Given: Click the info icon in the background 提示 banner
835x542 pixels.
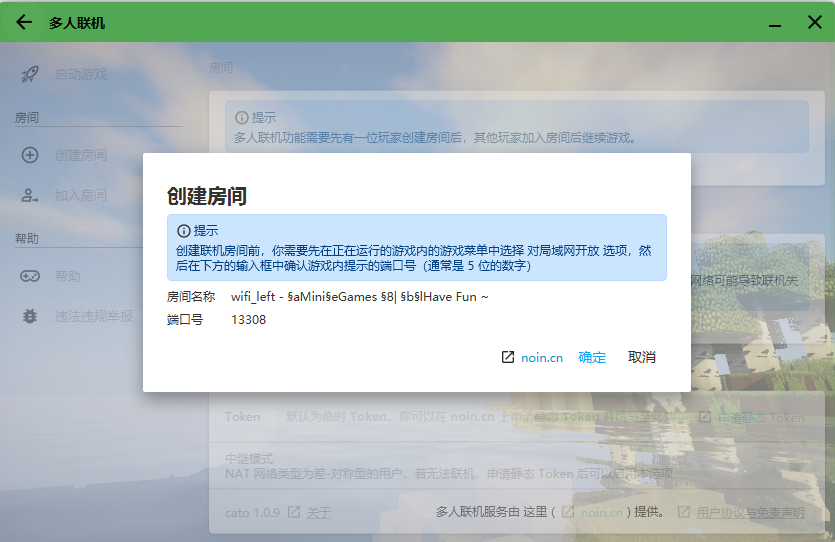Looking at the screenshot, I should 242,117.
